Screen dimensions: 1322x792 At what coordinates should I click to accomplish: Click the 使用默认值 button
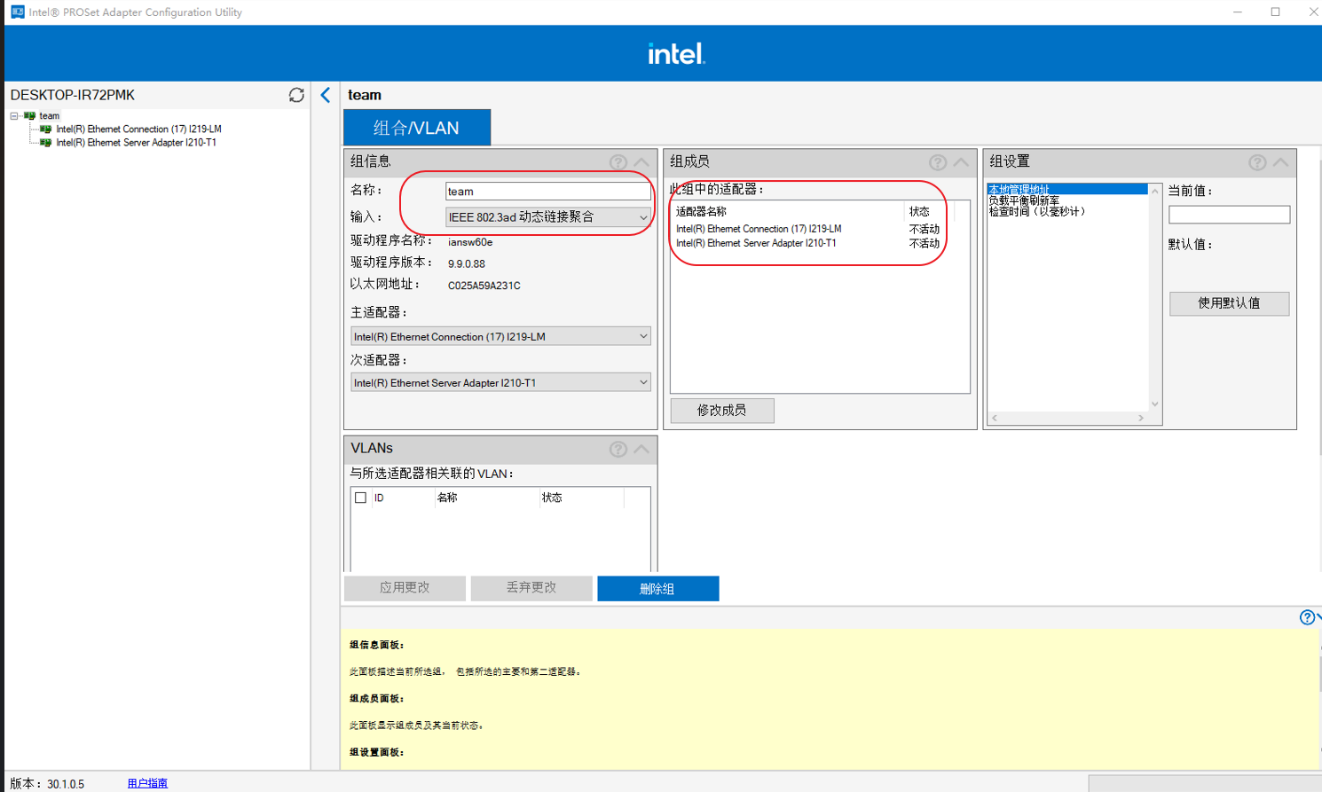(1229, 303)
